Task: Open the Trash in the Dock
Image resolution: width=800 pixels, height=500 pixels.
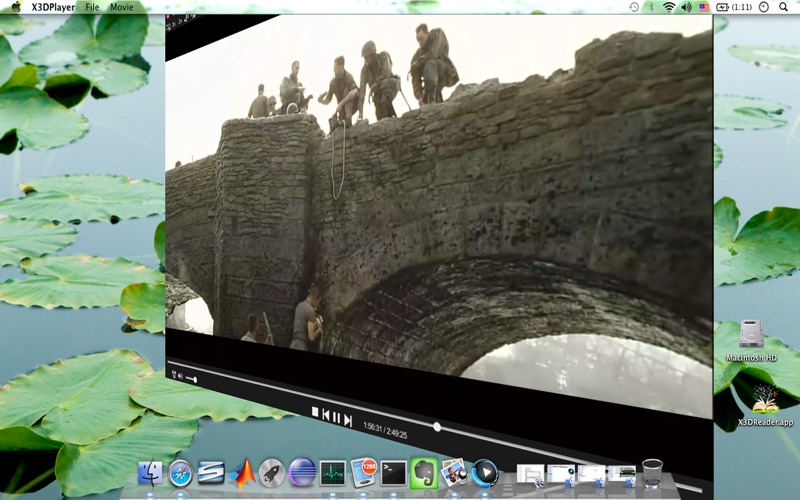Action: point(652,473)
